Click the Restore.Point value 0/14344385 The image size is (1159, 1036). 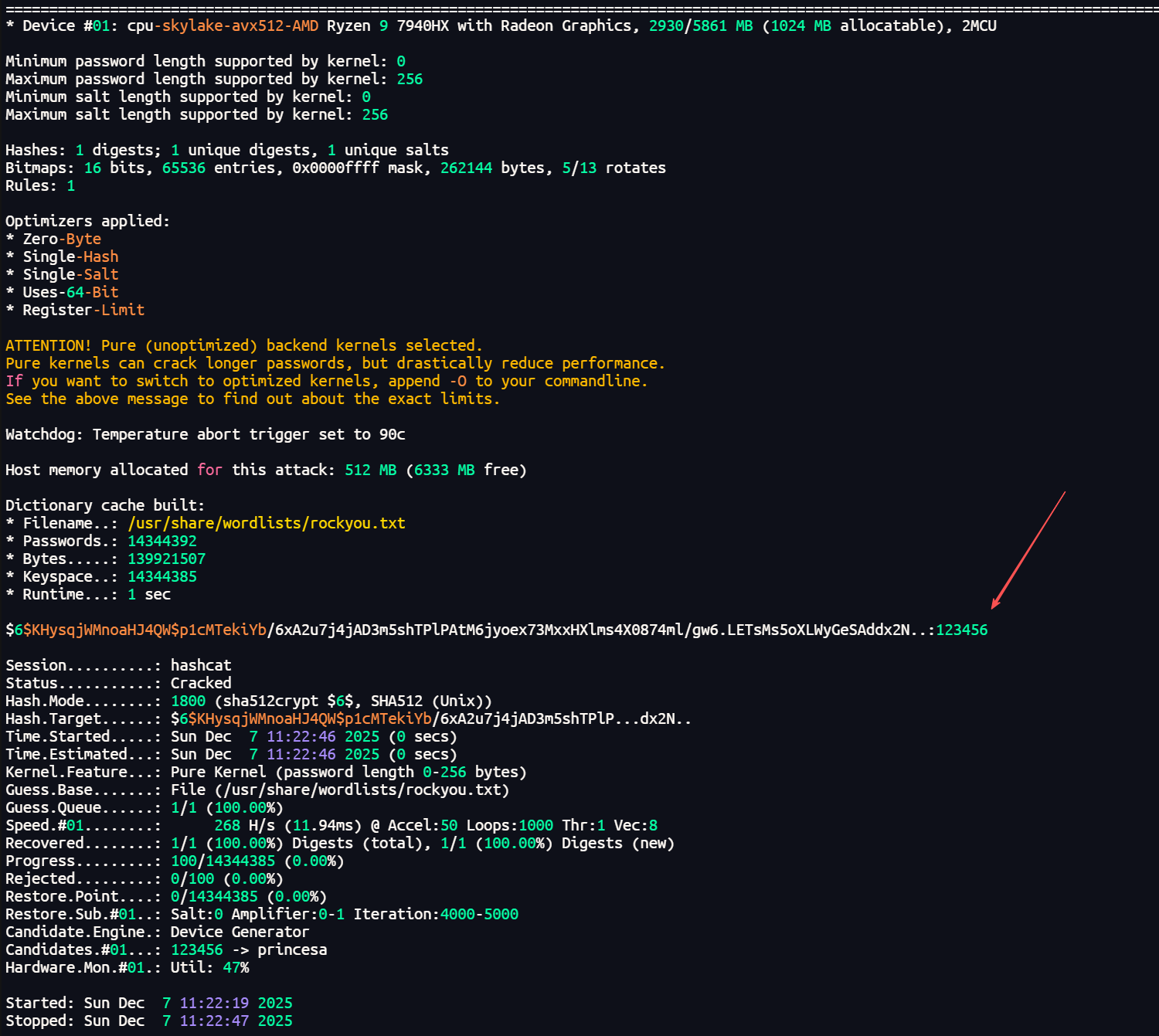[x=214, y=896]
